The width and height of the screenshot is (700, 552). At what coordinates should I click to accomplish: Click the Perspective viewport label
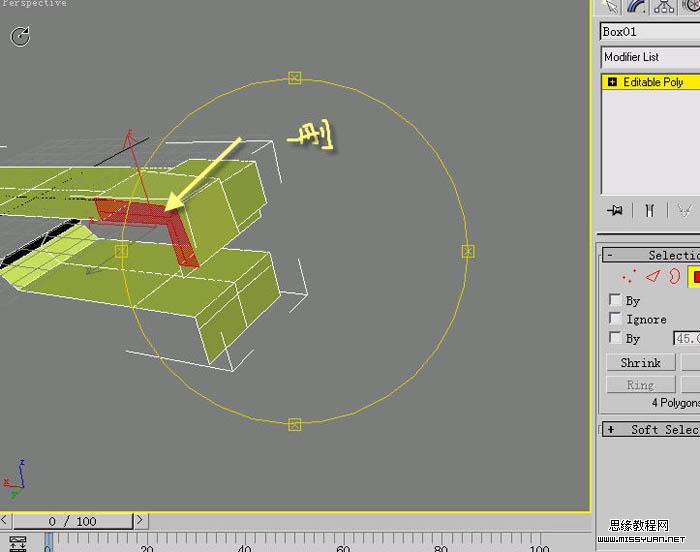click(33, 4)
